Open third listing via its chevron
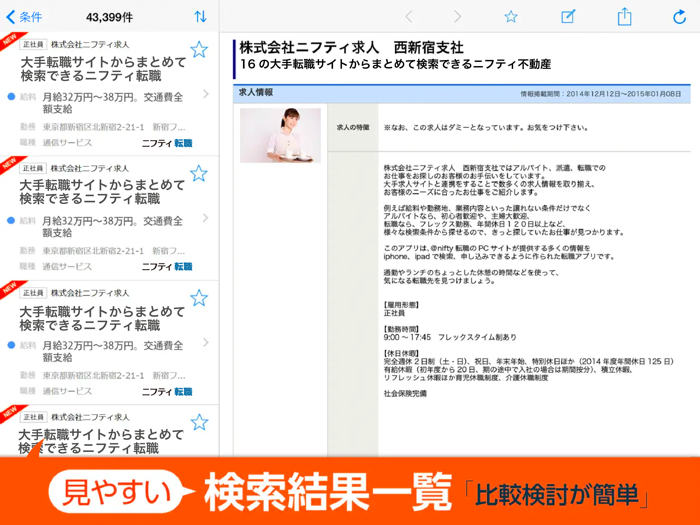This screenshot has height=525, width=700. [206, 342]
